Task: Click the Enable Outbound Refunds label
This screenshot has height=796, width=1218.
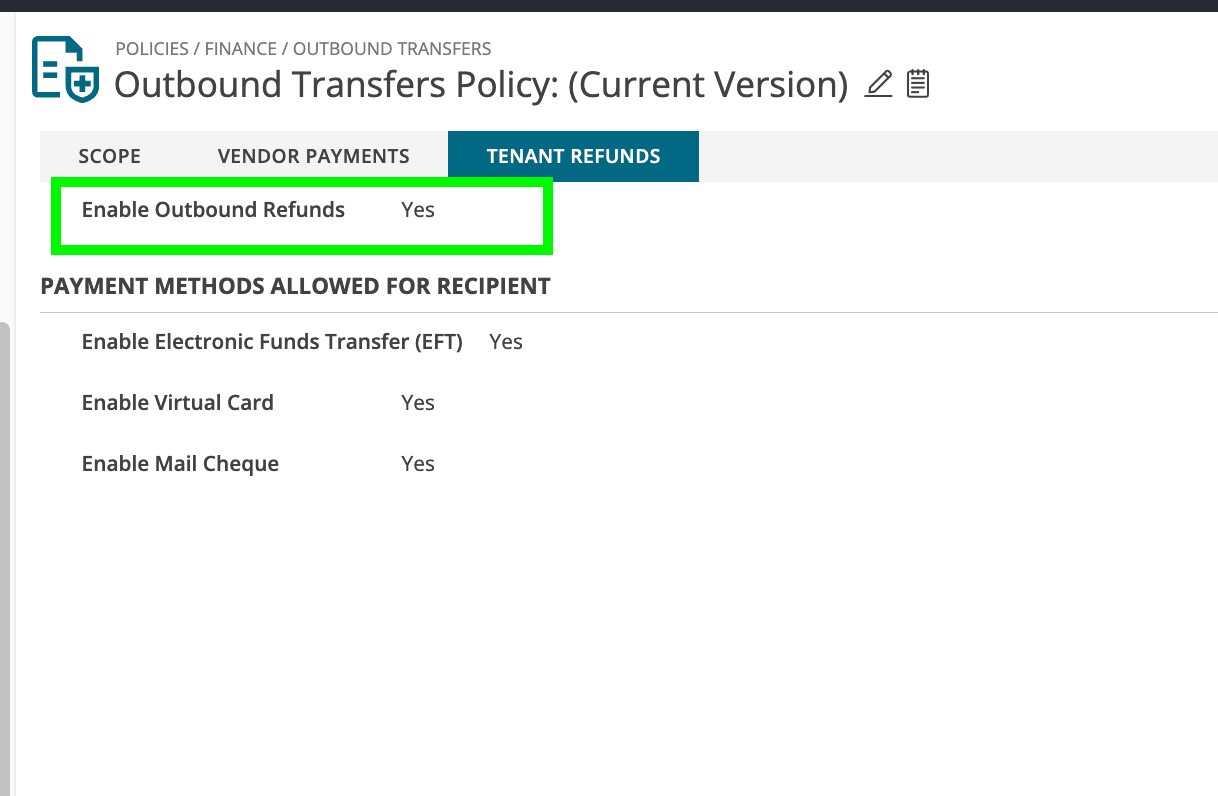Action: coord(213,210)
